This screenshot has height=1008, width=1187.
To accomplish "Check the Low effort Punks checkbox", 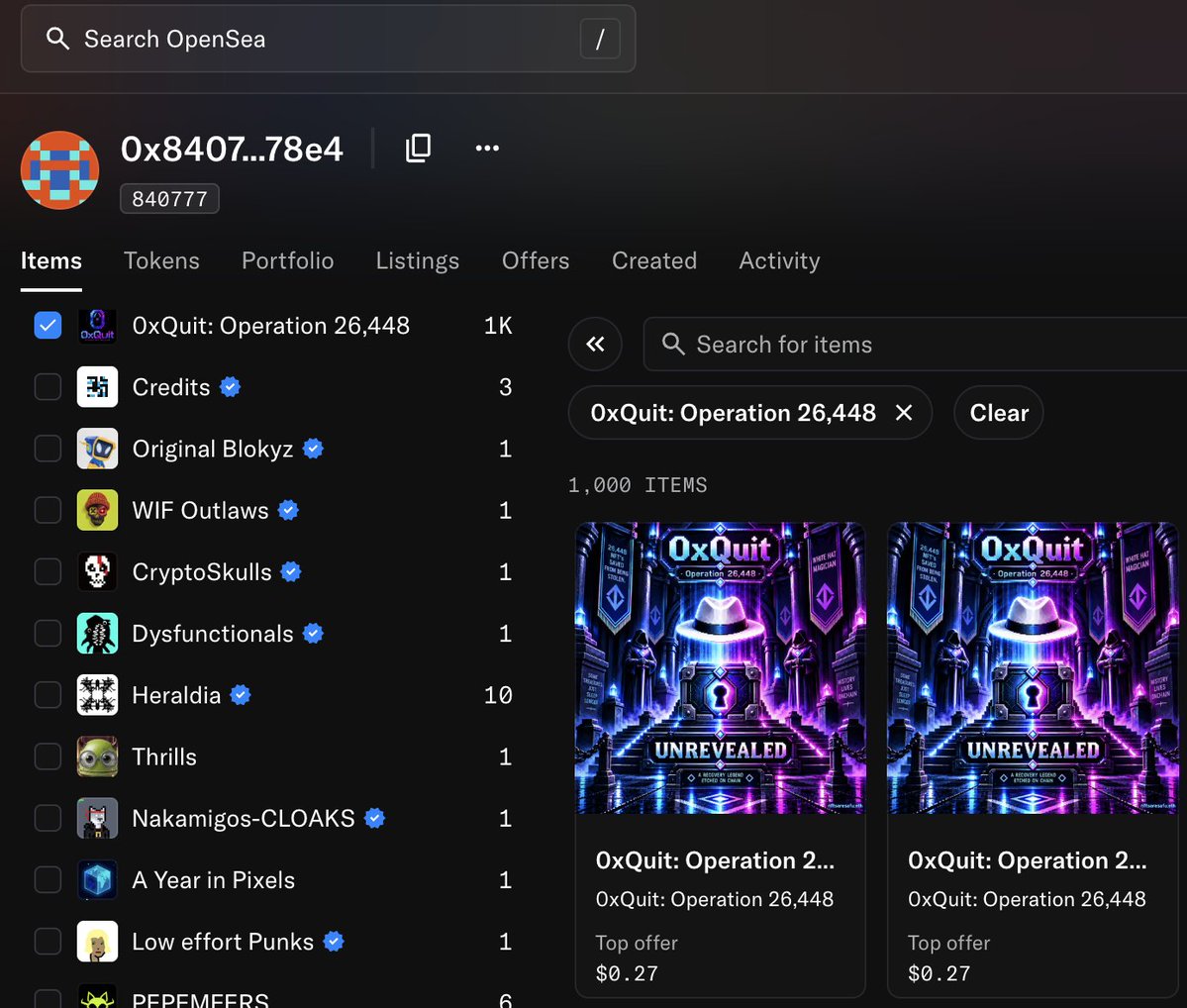I will (48, 942).
